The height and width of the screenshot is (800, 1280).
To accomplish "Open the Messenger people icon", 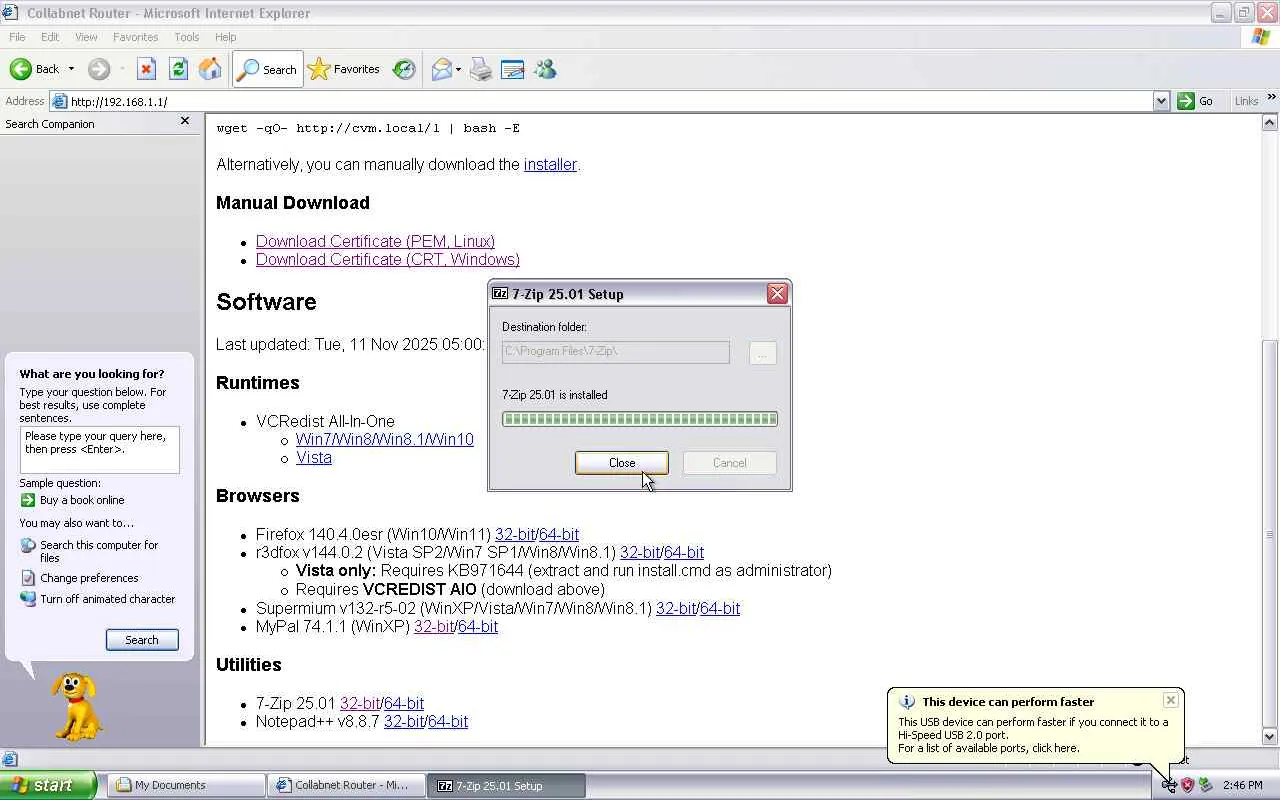I will point(545,69).
